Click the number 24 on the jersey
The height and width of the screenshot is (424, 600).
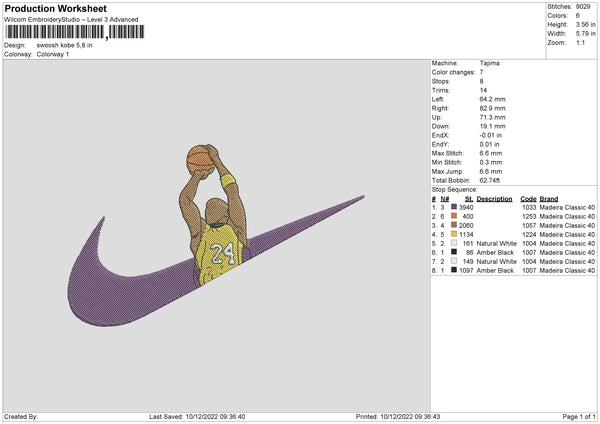tap(222, 253)
